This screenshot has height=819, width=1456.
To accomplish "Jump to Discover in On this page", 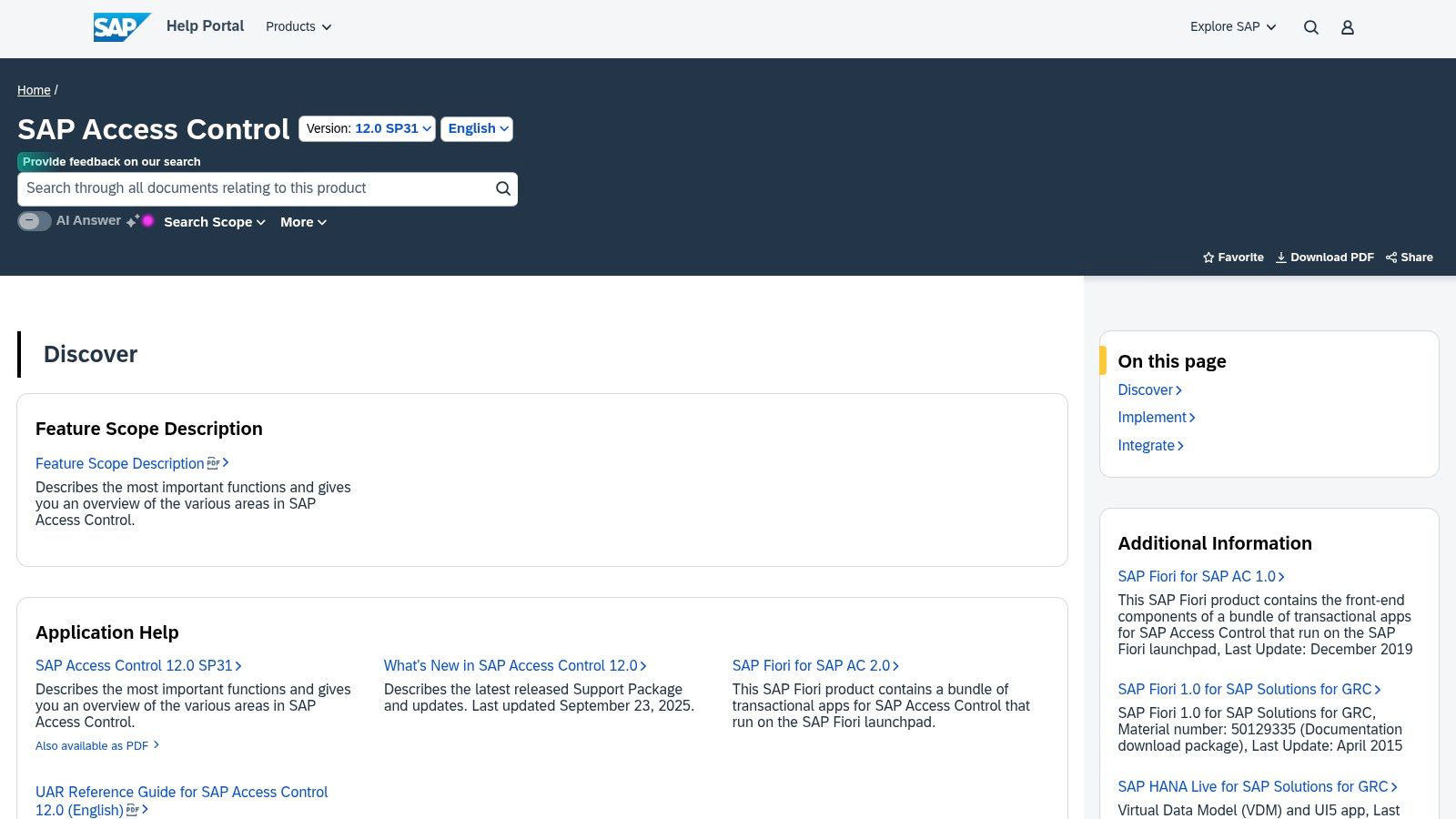I will point(1149,390).
